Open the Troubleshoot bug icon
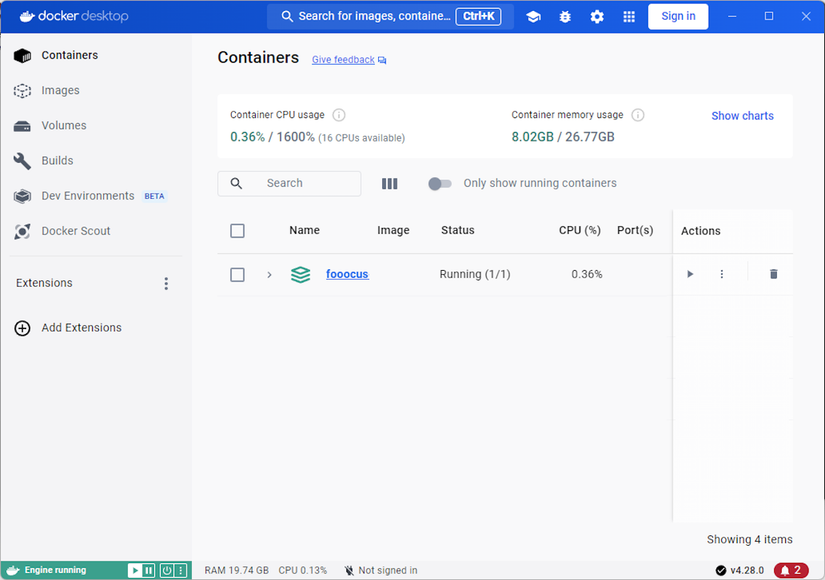825x580 pixels. pyautogui.click(x=565, y=16)
